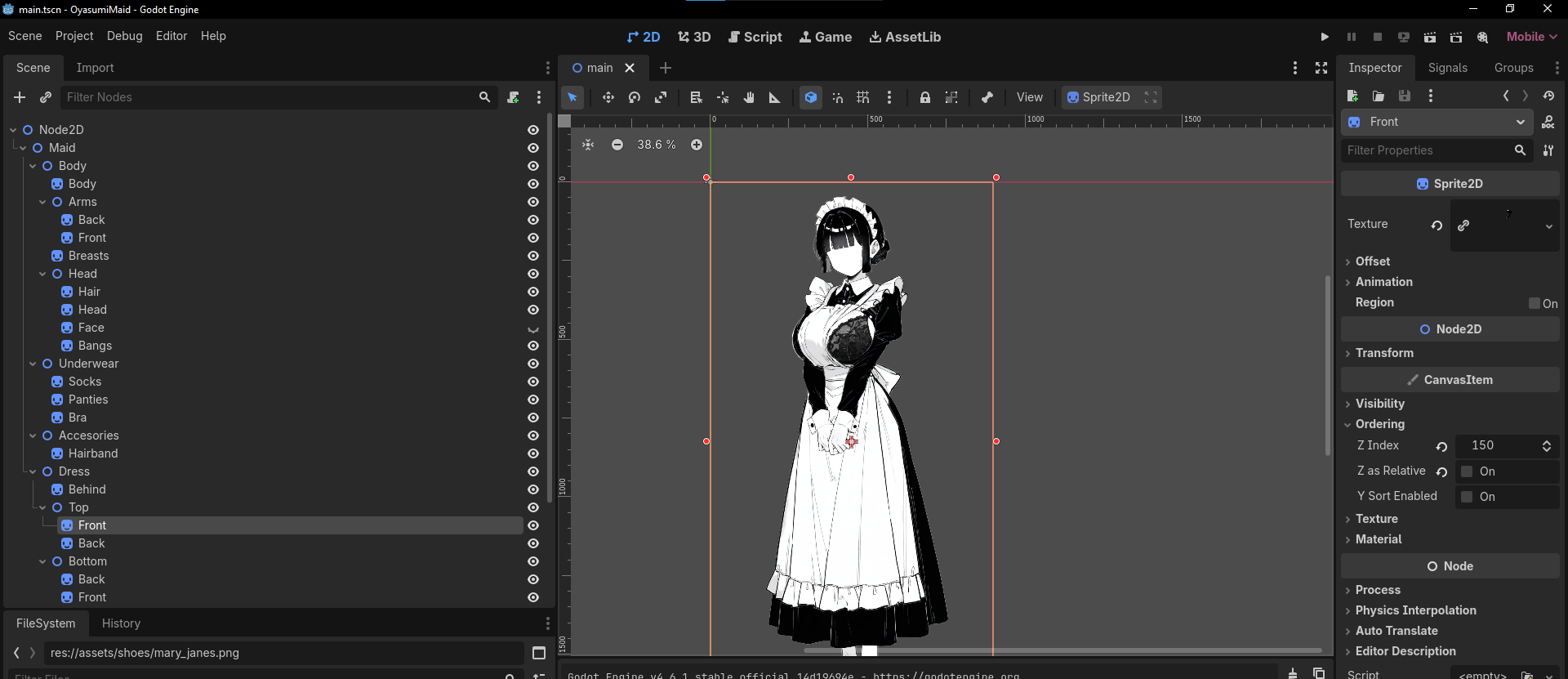Click the Ruler Mode tool

(774, 97)
